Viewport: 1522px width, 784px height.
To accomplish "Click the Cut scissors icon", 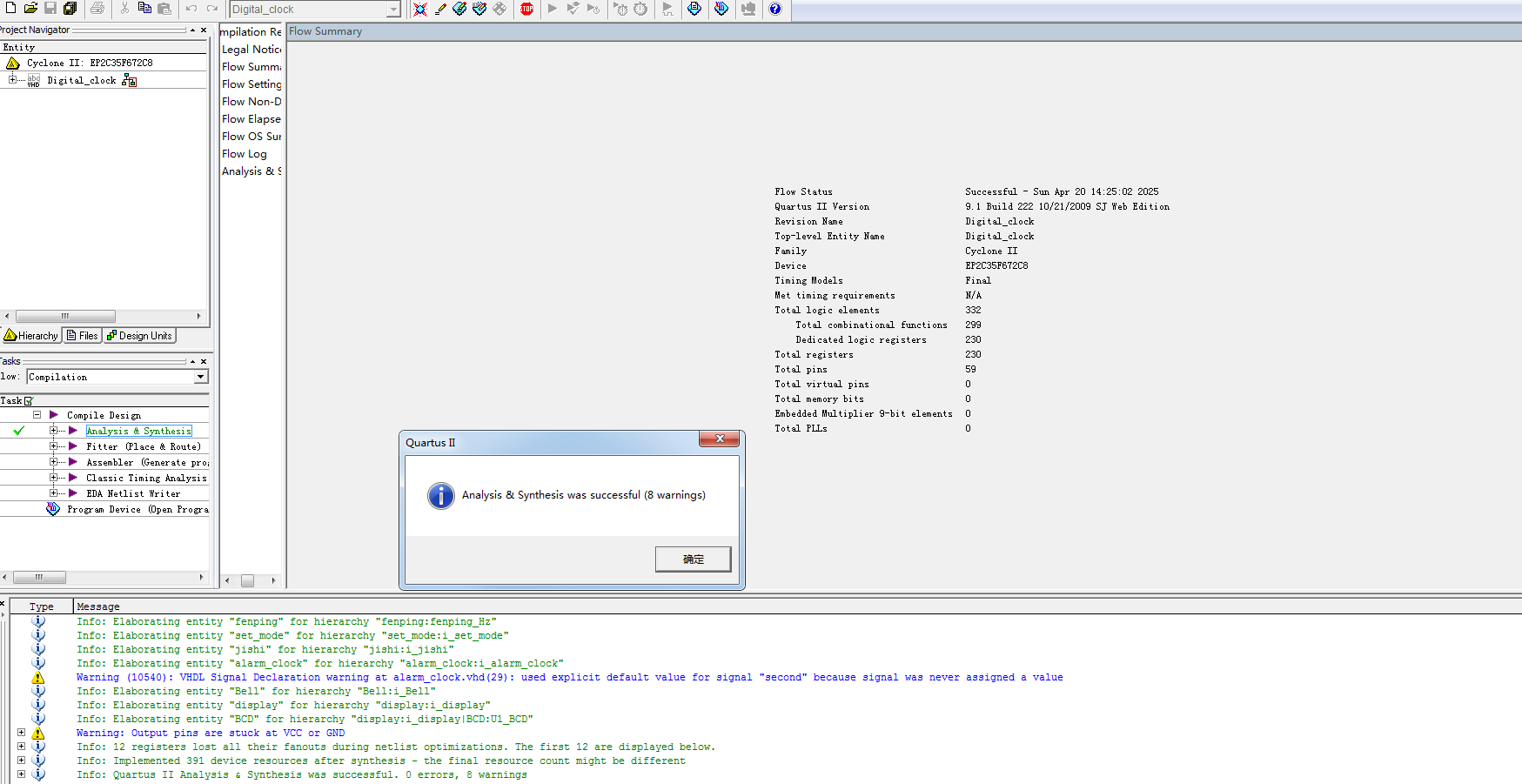I will click(x=124, y=9).
